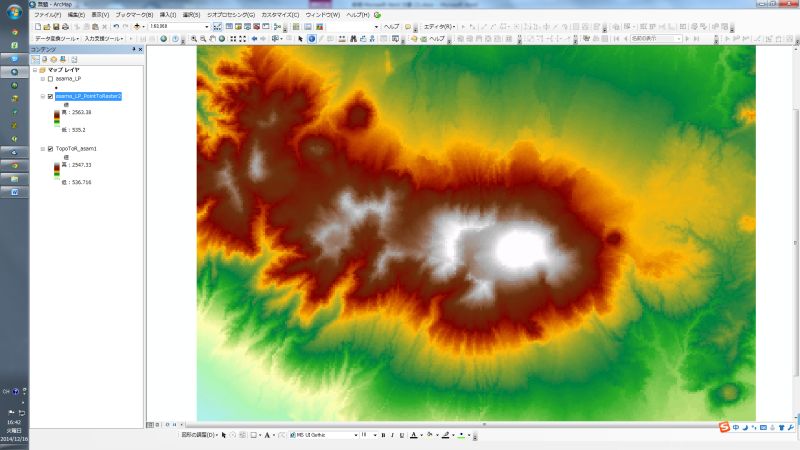800x450 pixels.
Task: Select the asama_LP_PointToRaster2 layer name
Action: pos(88,96)
